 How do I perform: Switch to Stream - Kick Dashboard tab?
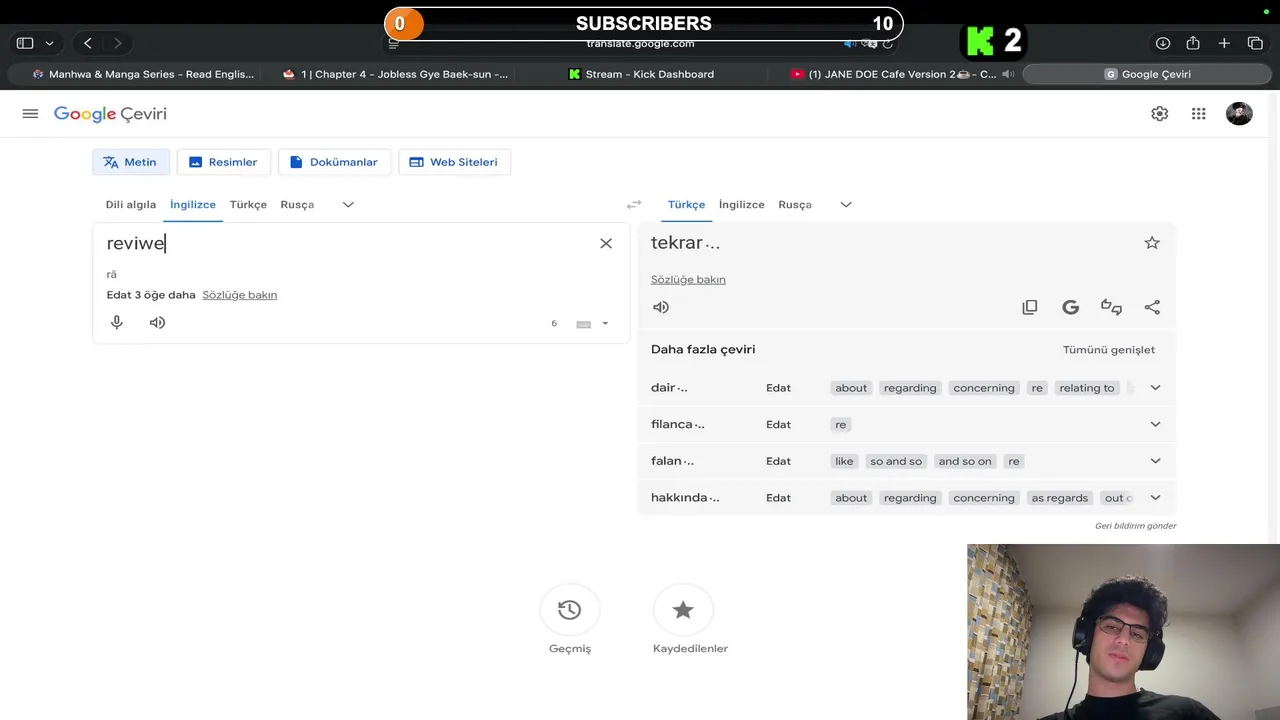point(641,74)
